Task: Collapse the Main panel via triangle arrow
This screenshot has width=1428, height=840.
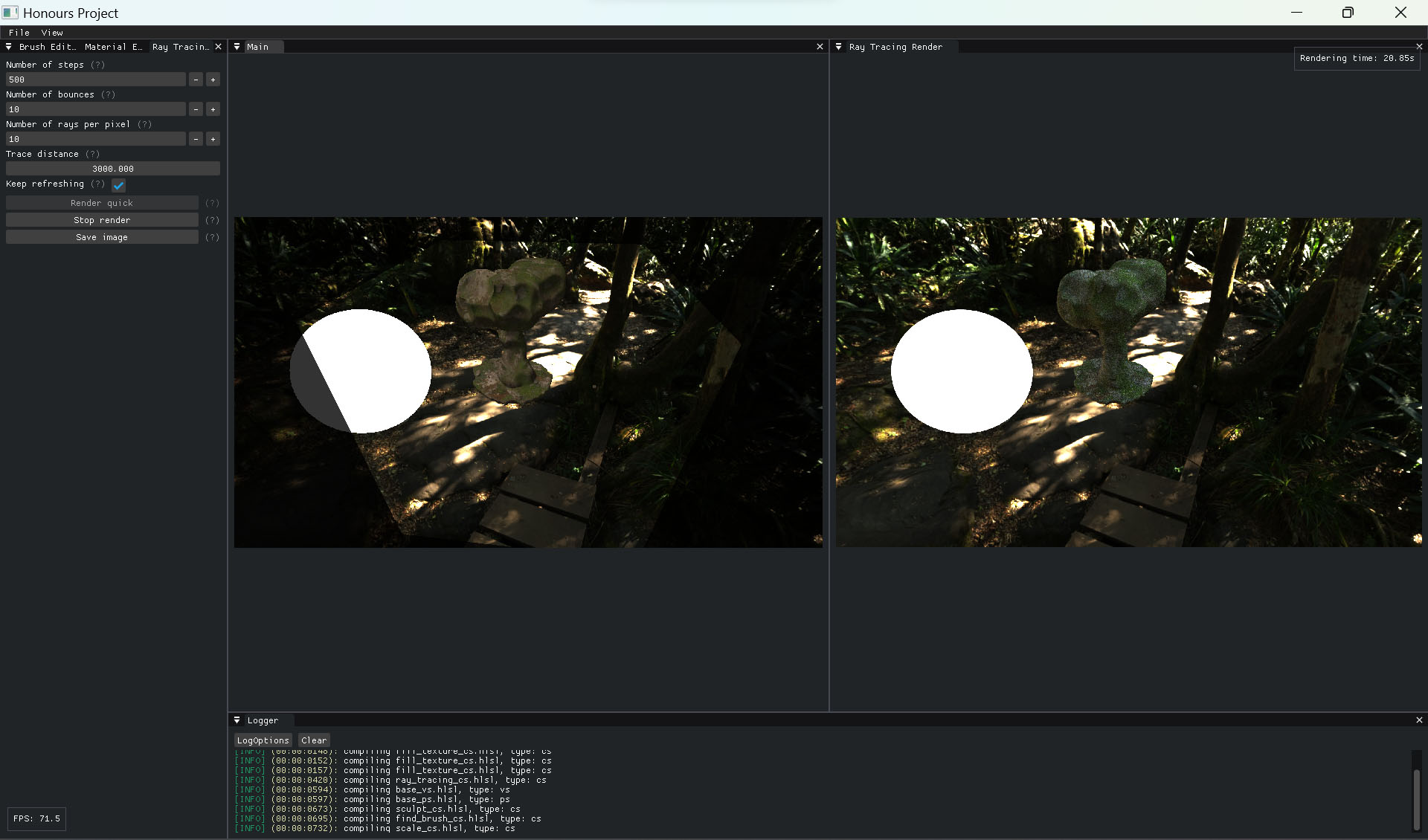Action: [237, 47]
